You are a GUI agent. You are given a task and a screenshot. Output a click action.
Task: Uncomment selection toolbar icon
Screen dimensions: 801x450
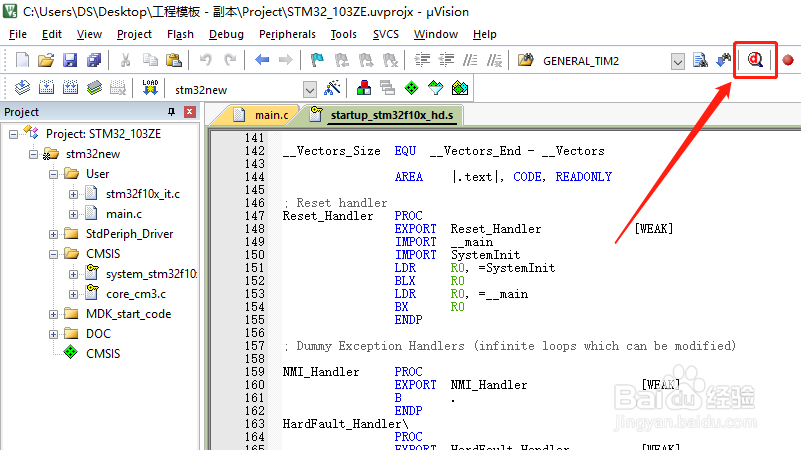494,60
